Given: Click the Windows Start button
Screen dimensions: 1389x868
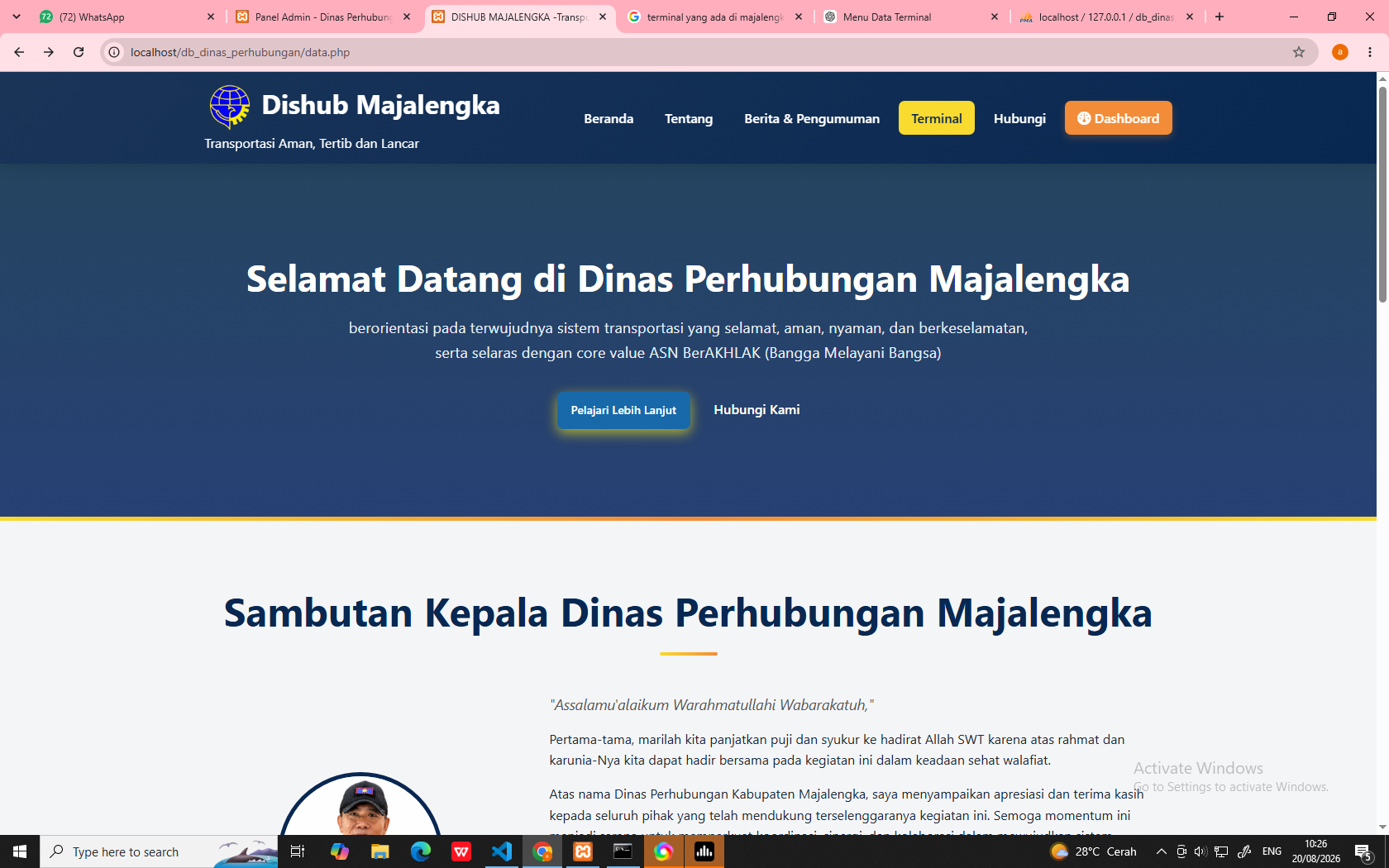Looking at the screenshot, I should (x=20, y=851).
